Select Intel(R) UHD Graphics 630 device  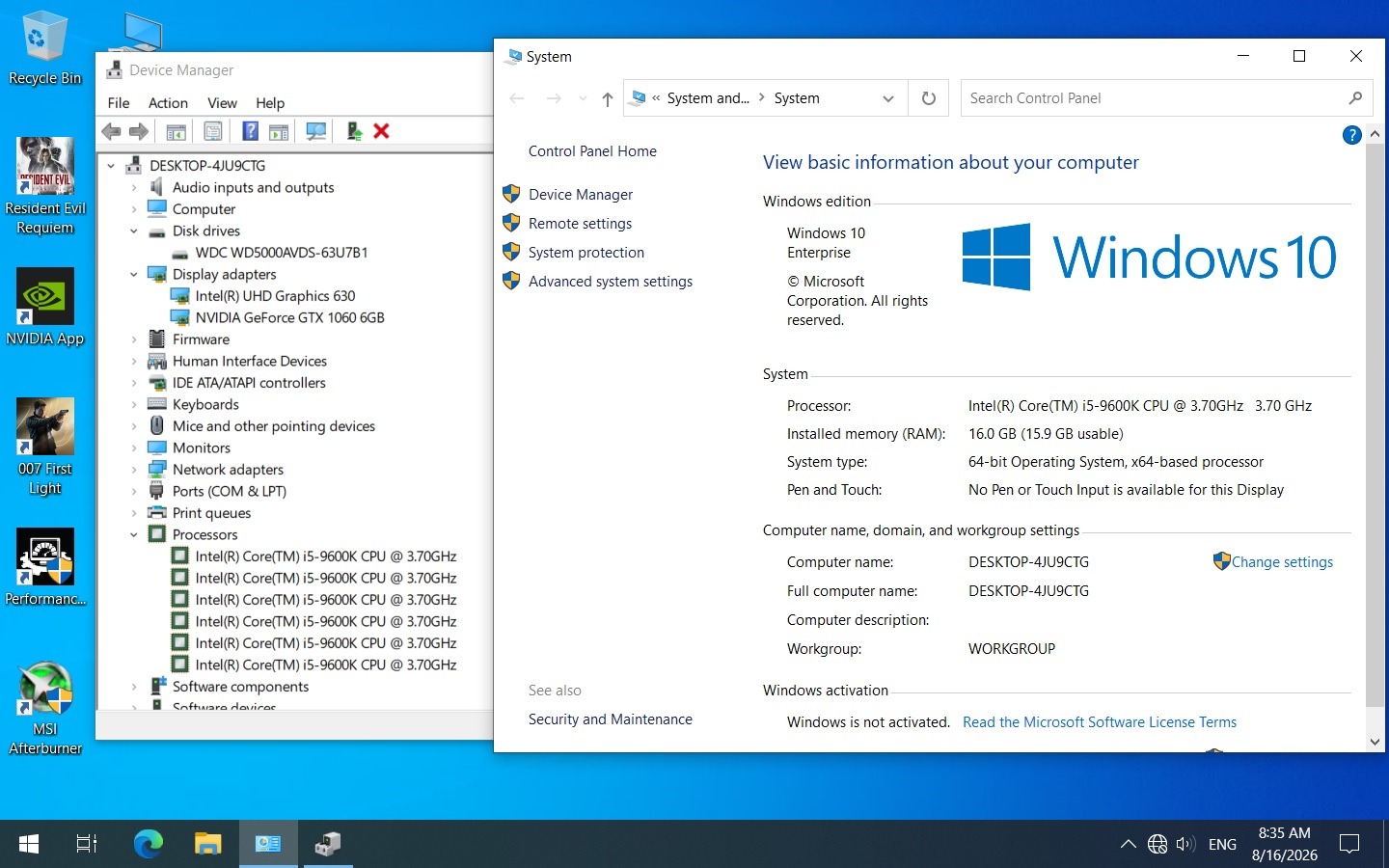coord(275,296)
